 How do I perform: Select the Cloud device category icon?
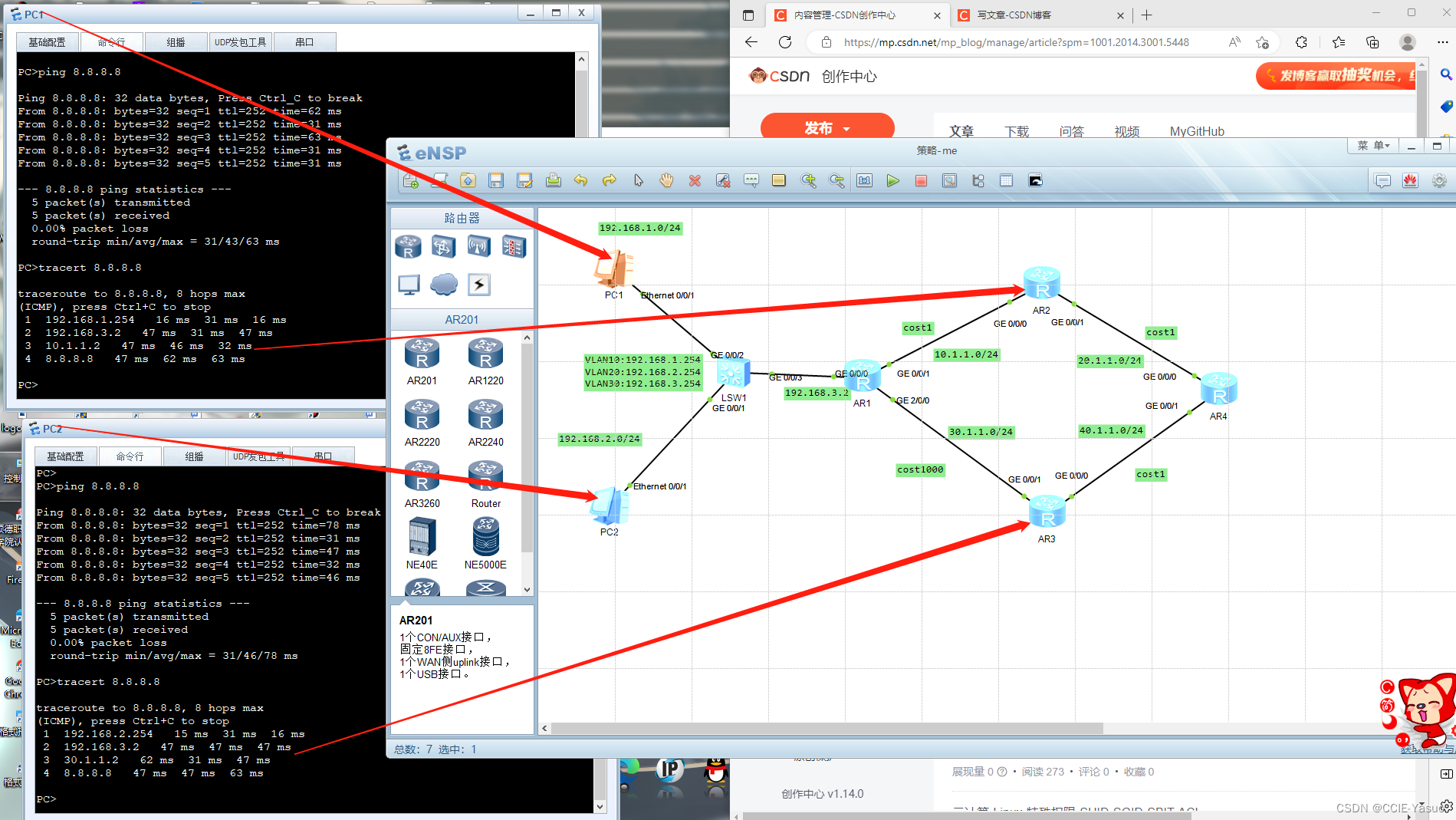[x=444, y=285]
